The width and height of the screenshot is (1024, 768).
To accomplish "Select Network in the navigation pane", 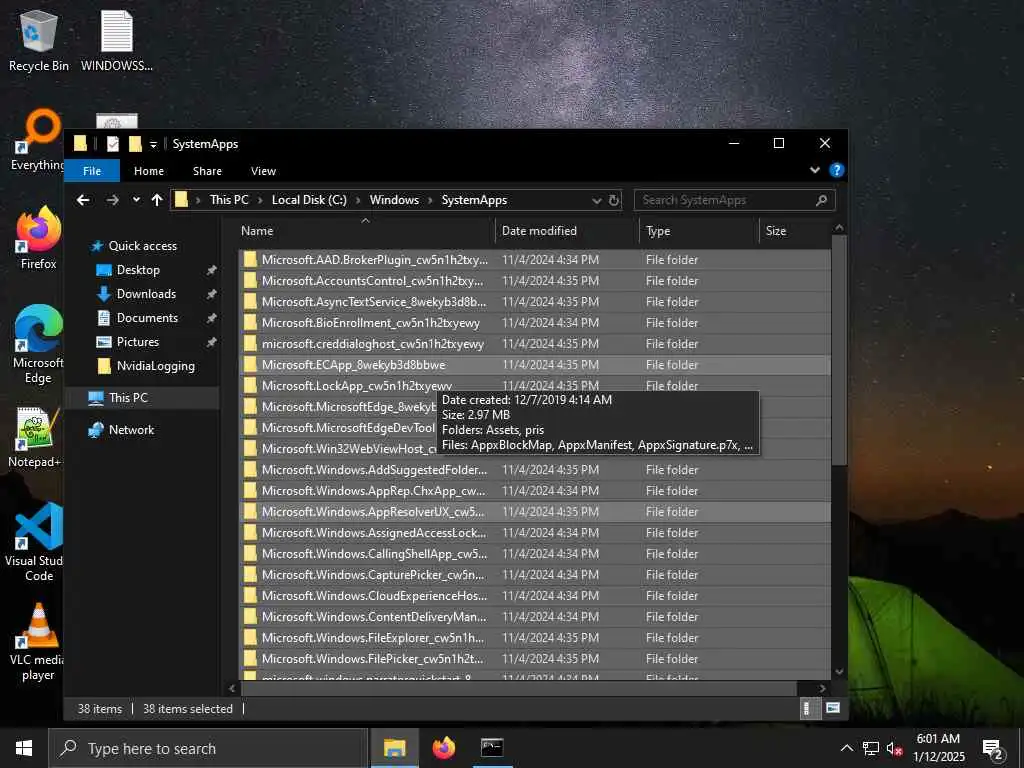I will coord(131,430).
